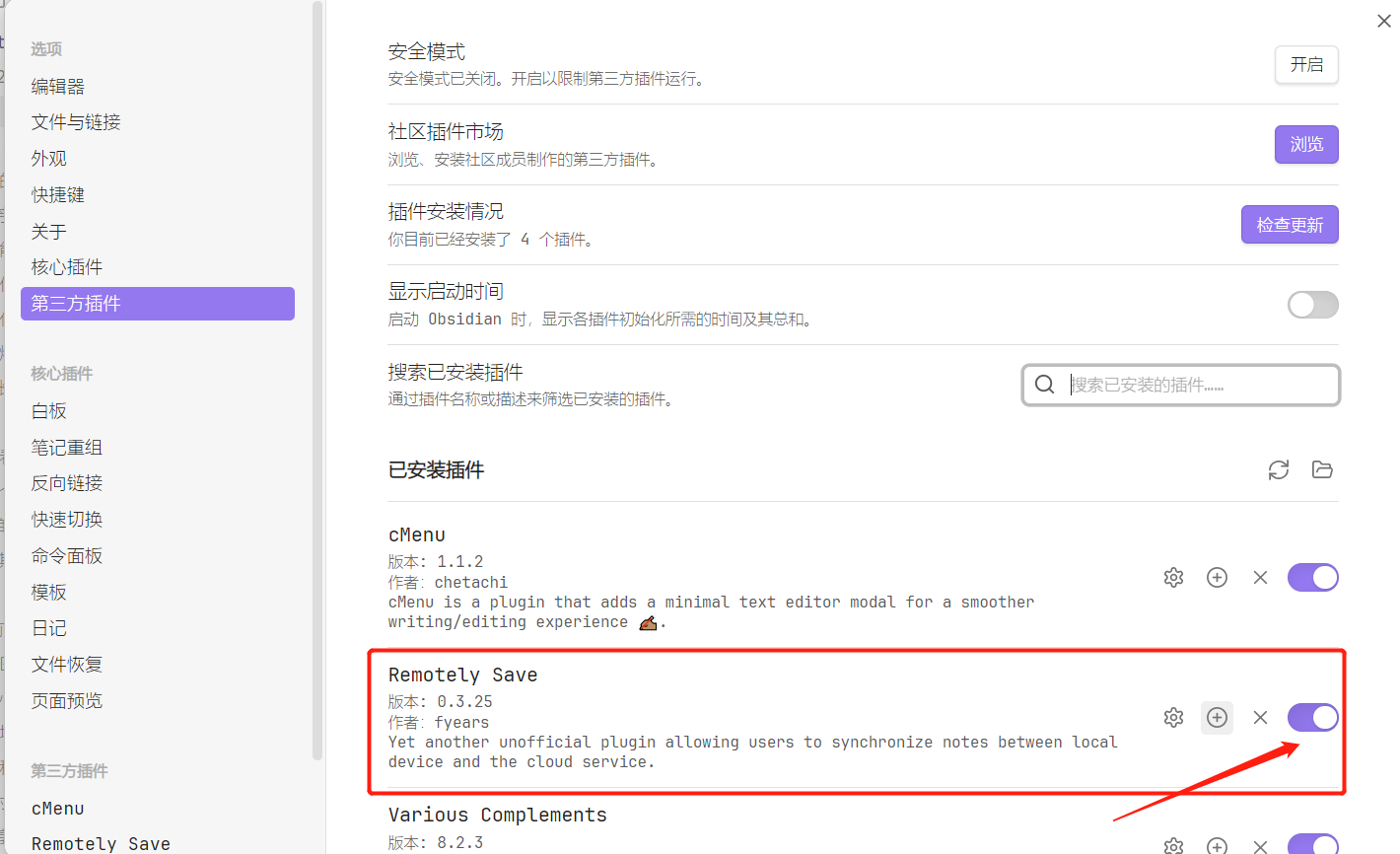The height and width of the screenshot is (854, 1400).
Task: Click the 检查更新 button
Action: [x=1289, y=225]
